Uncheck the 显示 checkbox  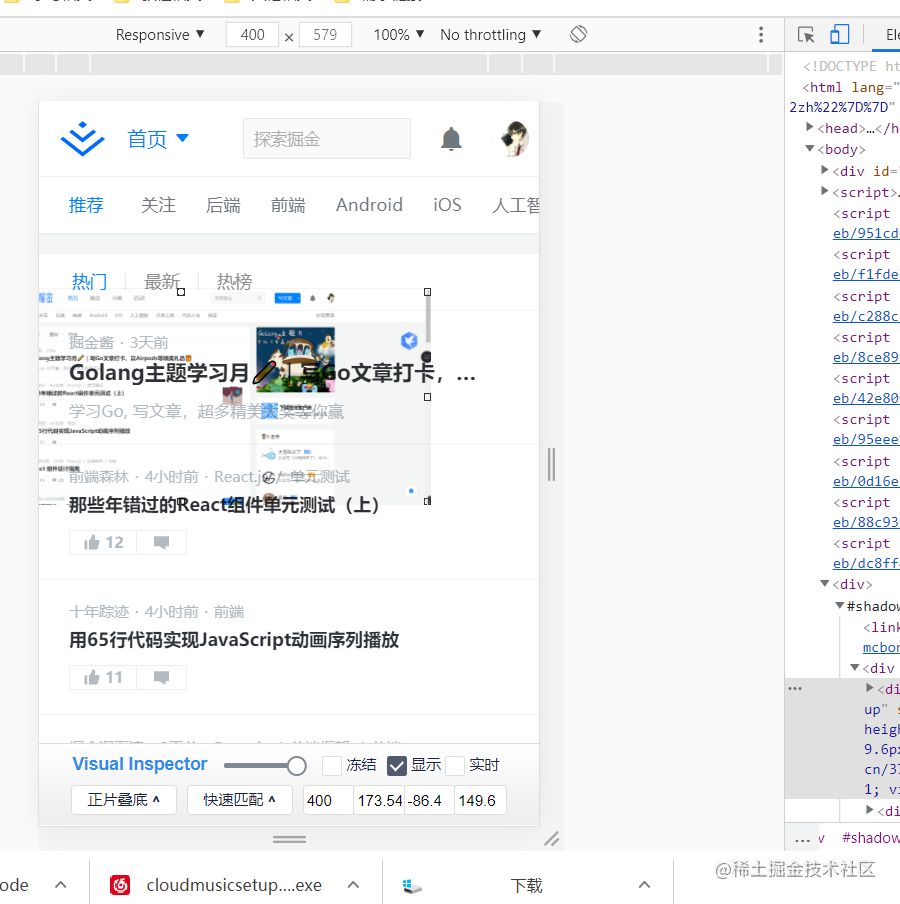pos(397,766)
